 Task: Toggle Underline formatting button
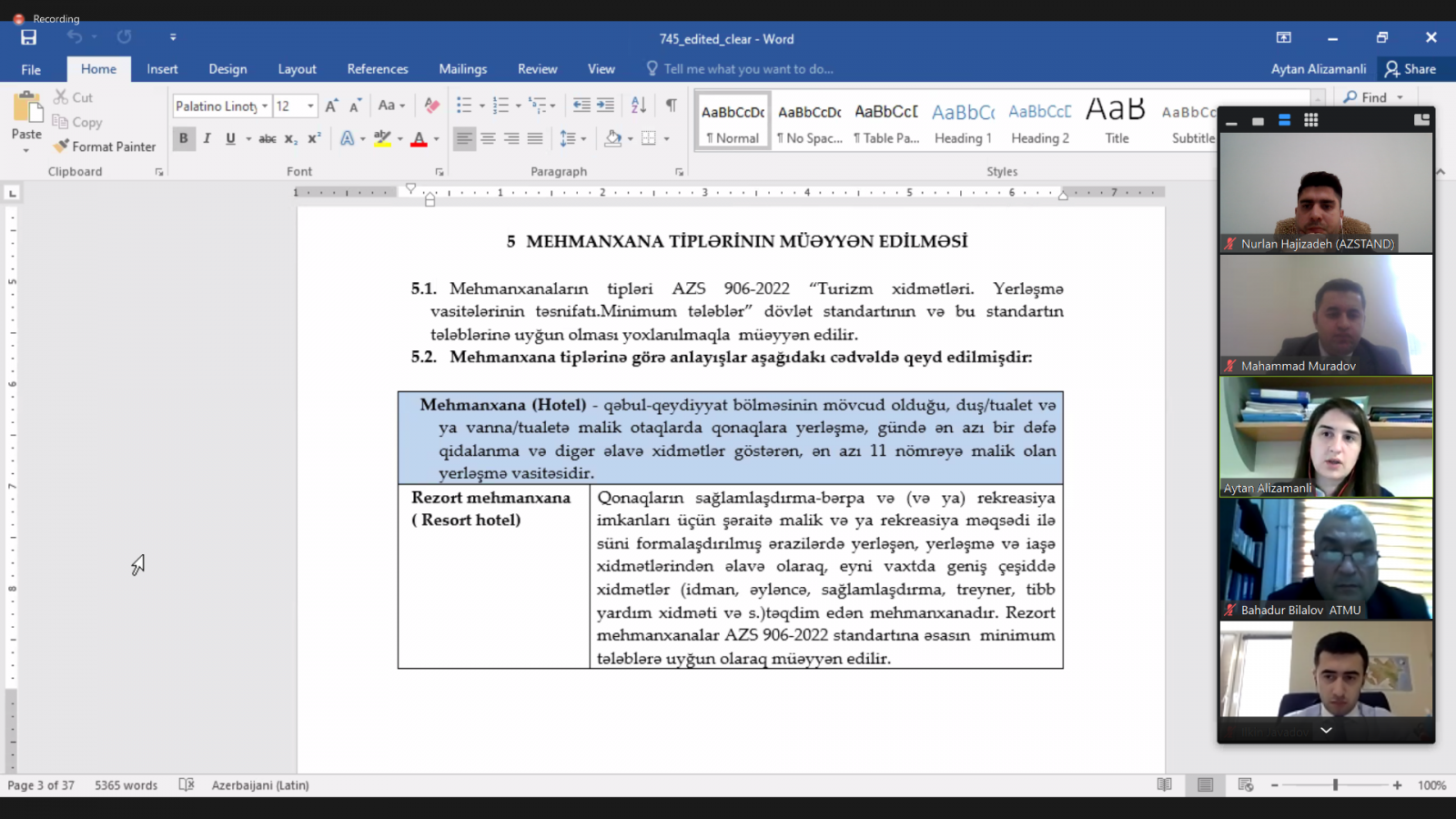click(230, 138)
